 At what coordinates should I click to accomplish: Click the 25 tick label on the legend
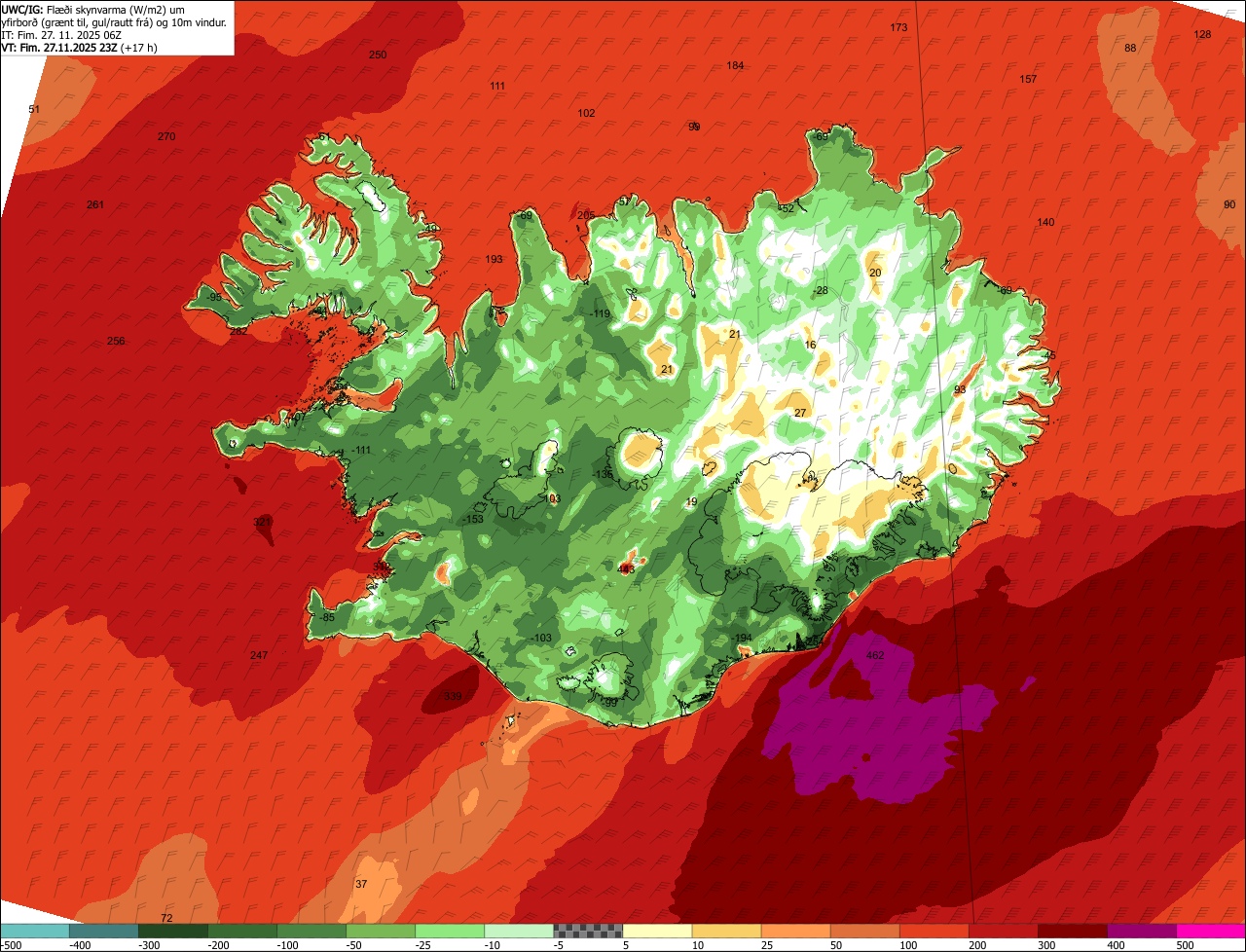click(769, 945)
